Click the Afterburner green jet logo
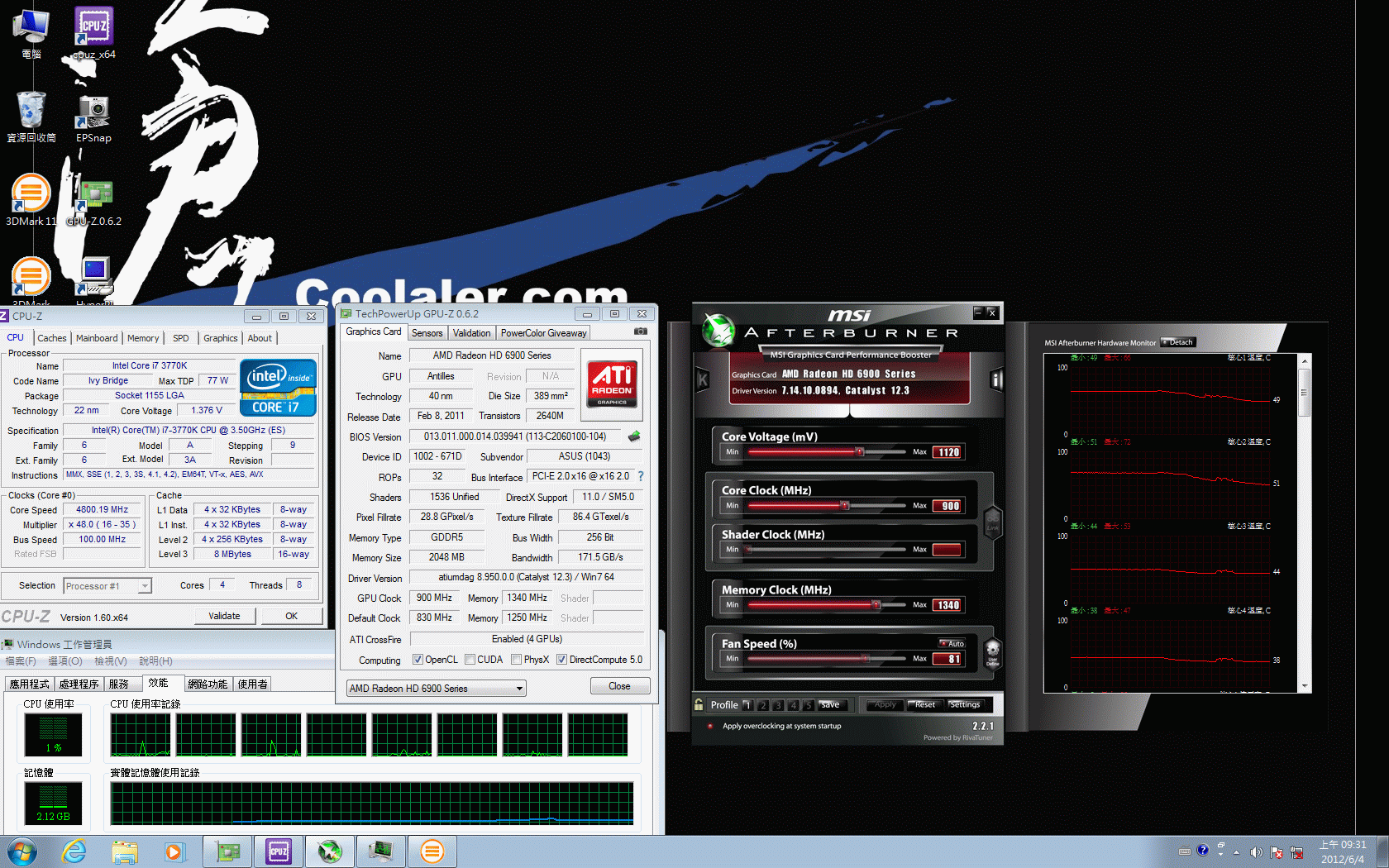This screenshot has width=1389, height=868. click(x=718, y=331)
